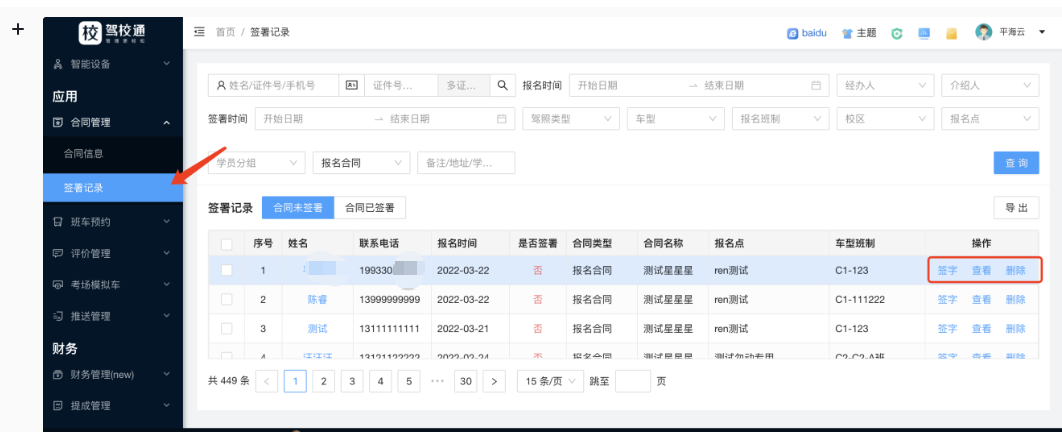Toggle the select-all header checkbox
The height and width of the screenshot is (432, 1062).
[226, 244]
